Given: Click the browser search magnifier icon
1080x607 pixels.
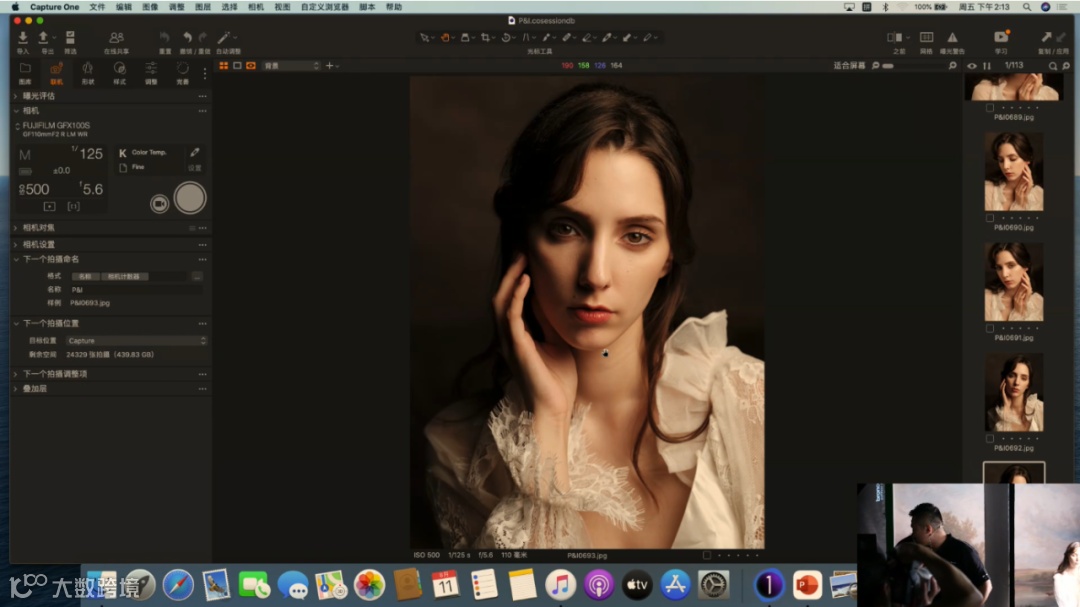Looking at the screenshot, I should point(1052,65).
